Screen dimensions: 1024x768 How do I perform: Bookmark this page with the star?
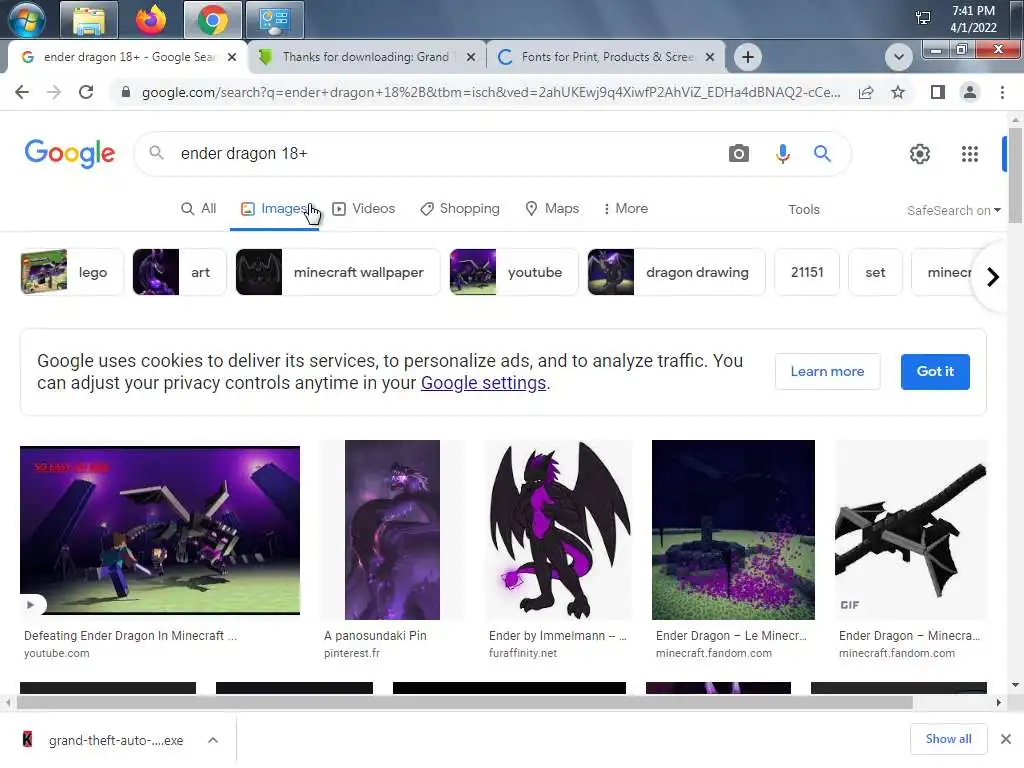898,92
